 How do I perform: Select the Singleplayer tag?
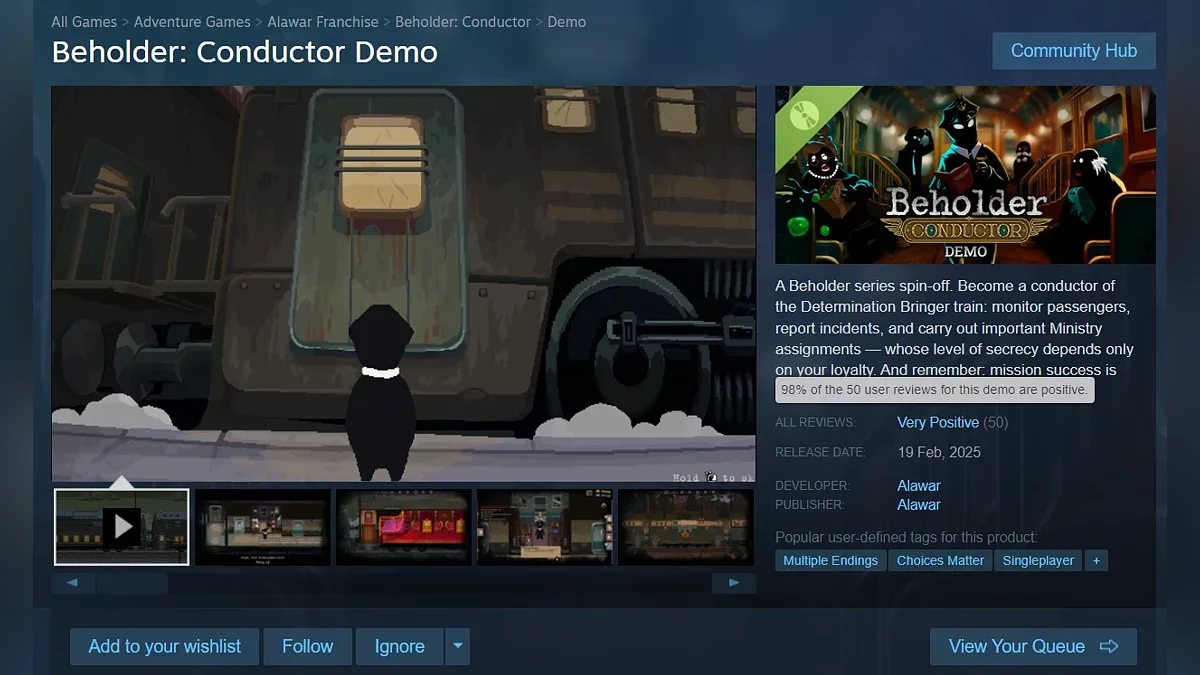pos(1037,561)
